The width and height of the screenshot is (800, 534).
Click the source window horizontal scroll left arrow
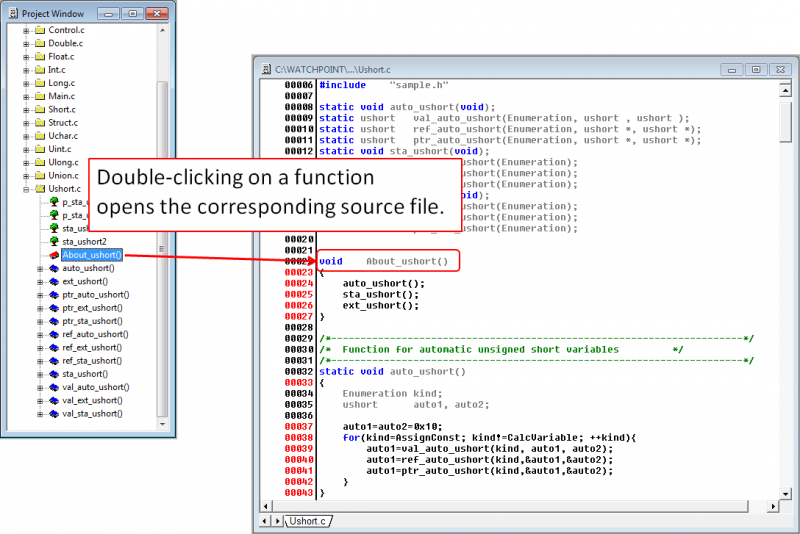(x=266, y=506)
